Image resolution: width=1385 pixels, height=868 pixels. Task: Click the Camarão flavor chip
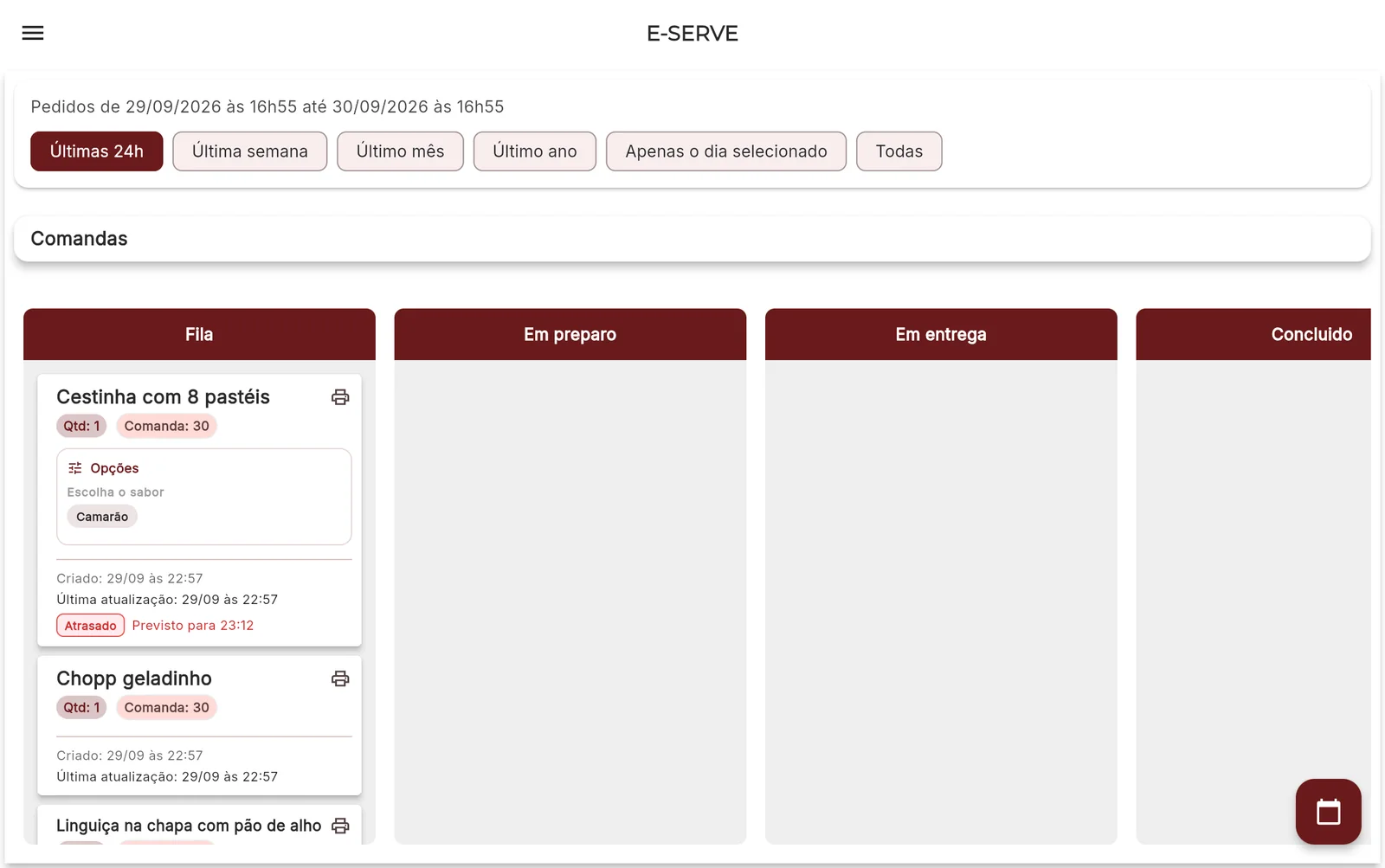(102, 517)
